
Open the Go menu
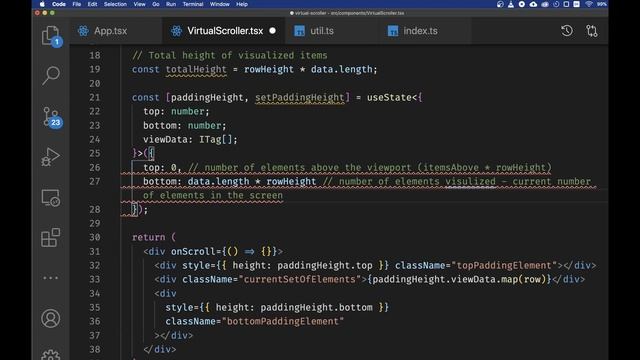pyautogui.click(x=156, y=4)
